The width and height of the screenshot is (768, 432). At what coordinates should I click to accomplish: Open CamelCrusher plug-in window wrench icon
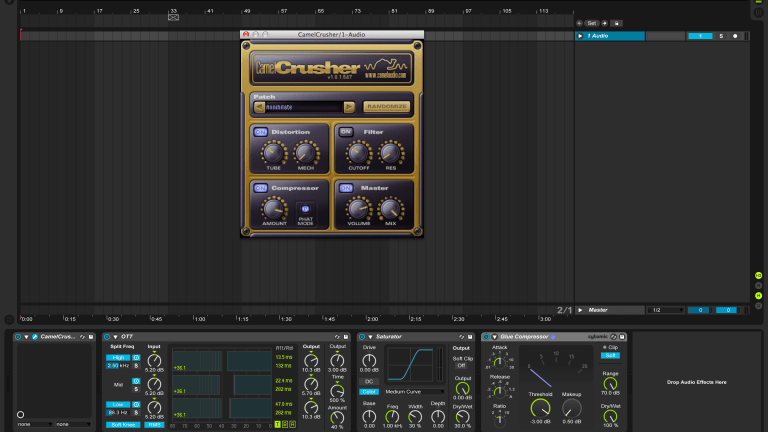coord(35,337)
